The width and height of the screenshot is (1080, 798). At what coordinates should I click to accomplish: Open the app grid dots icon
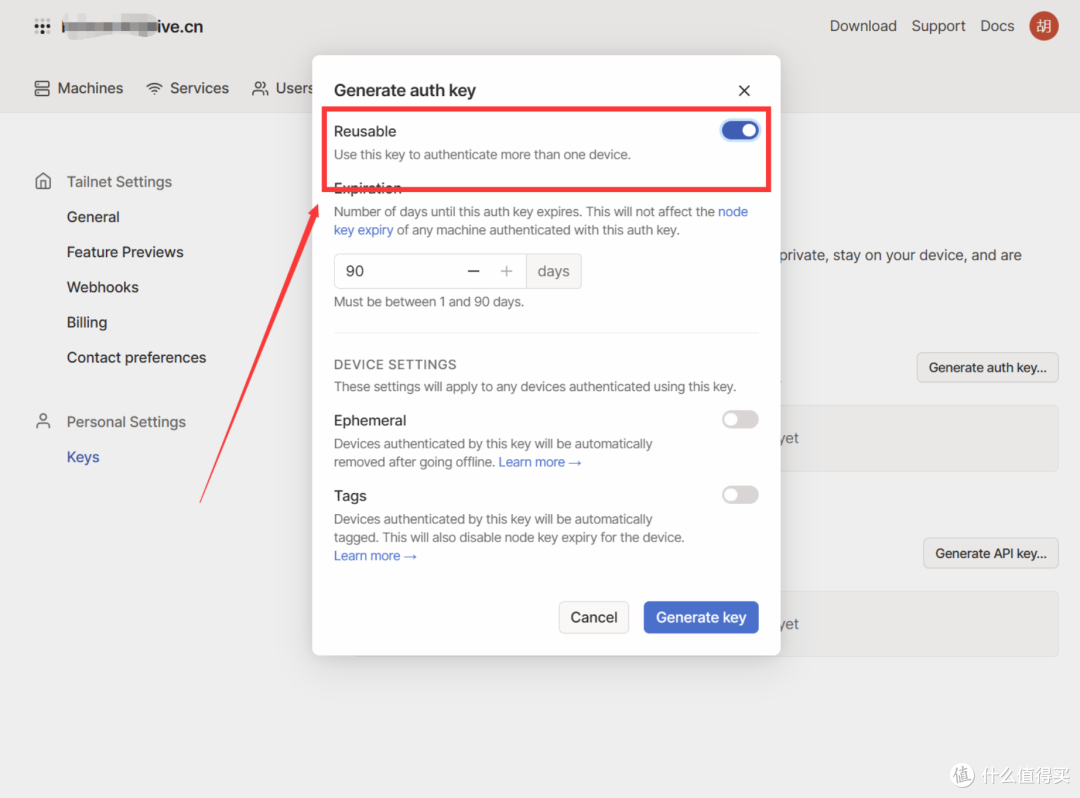click(x=42, y=27)
